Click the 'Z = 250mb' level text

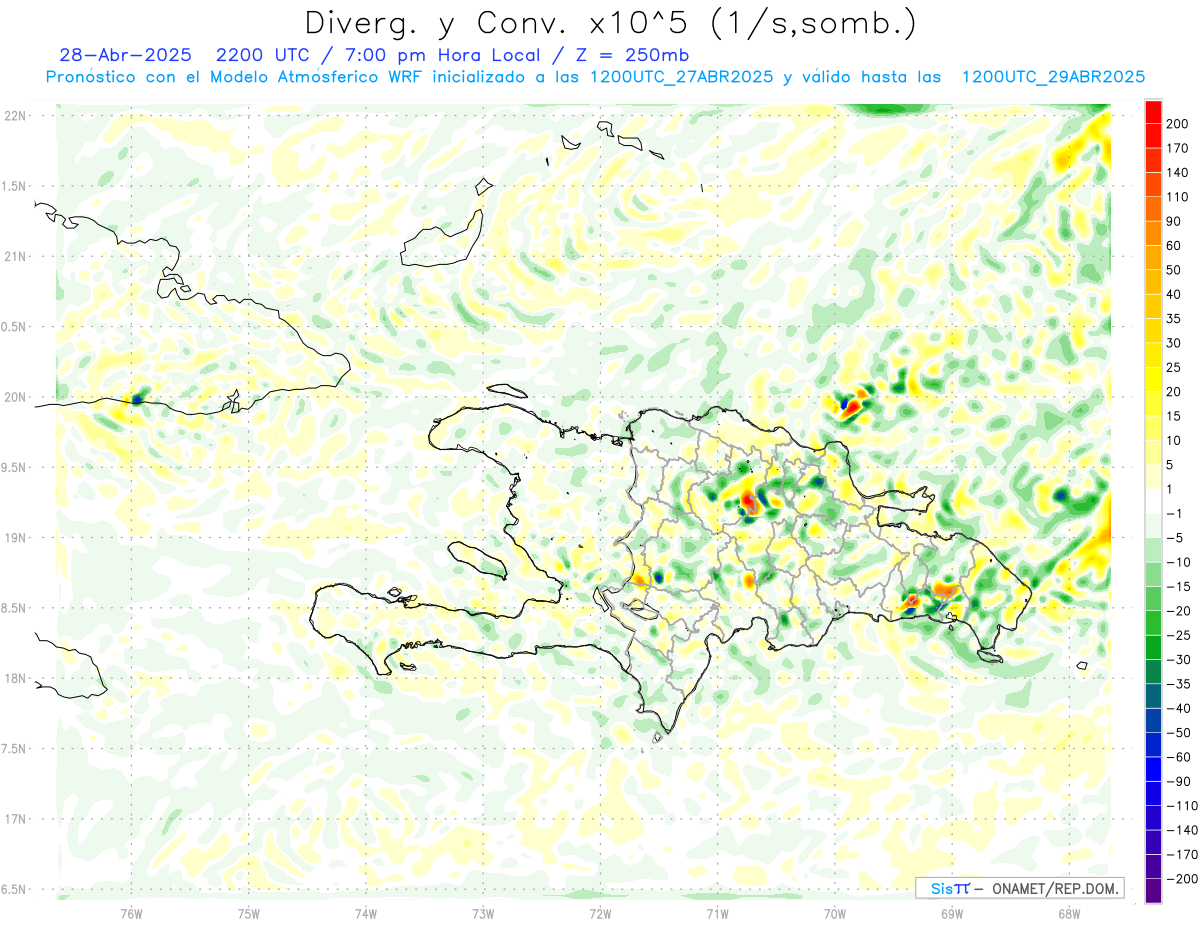(x=635, y=55)
